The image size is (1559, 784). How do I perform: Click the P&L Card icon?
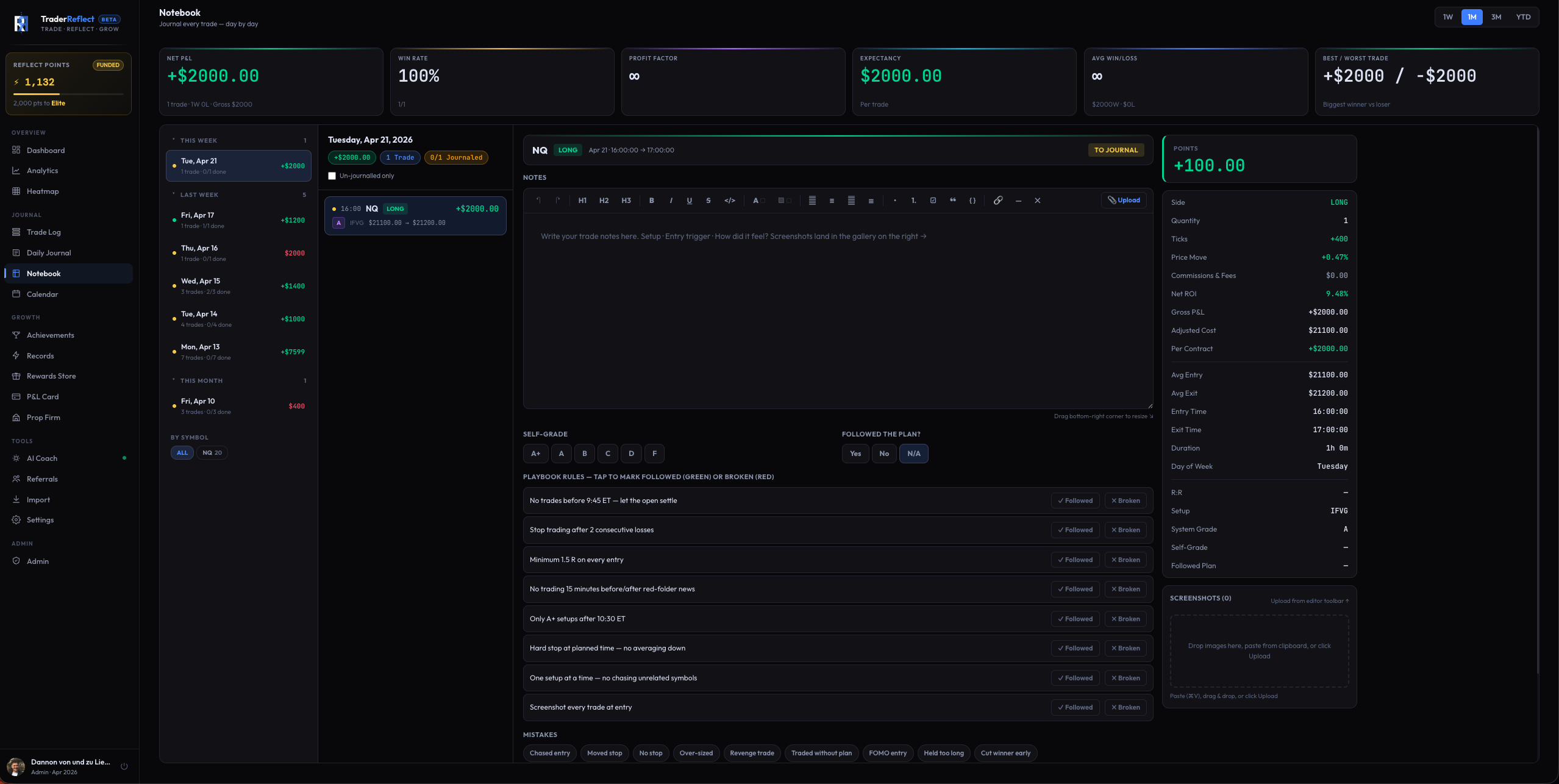pos(16,397)
